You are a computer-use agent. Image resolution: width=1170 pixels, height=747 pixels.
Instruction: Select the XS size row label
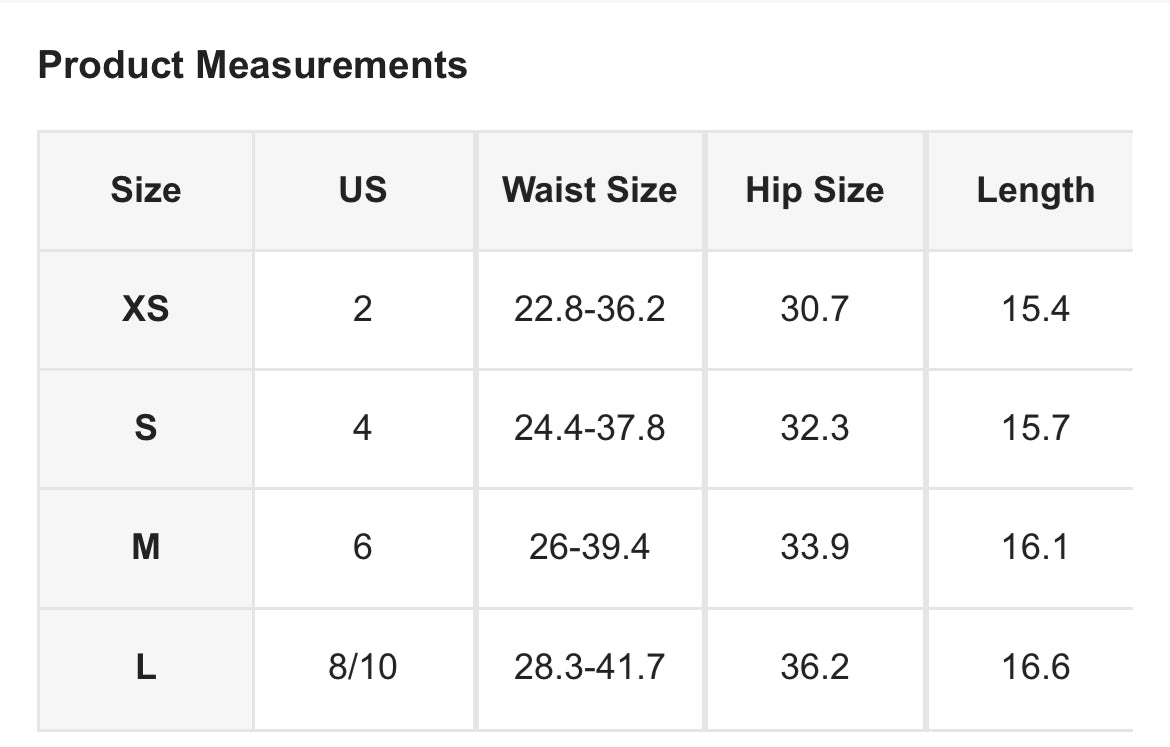[x=146, y=309]
